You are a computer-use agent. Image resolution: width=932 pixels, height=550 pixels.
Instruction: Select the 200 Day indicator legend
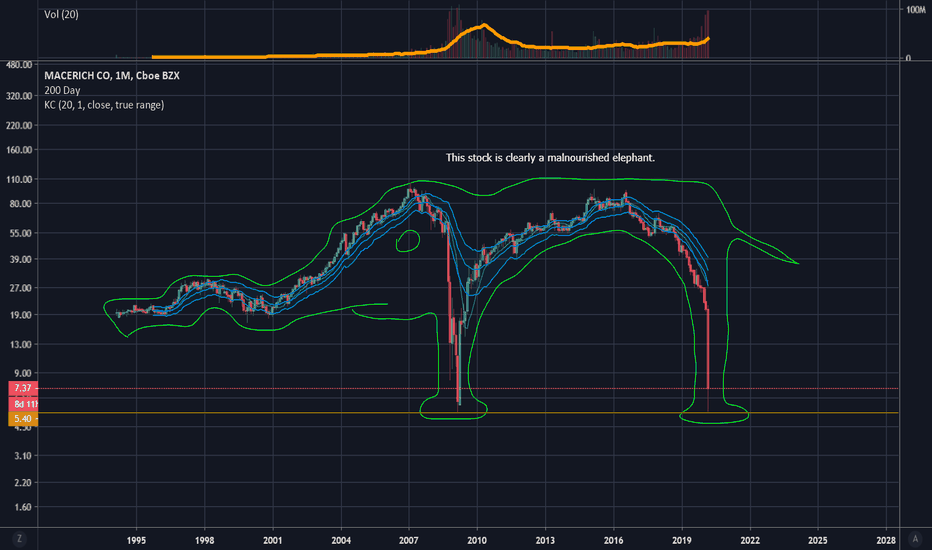point(62,90)
